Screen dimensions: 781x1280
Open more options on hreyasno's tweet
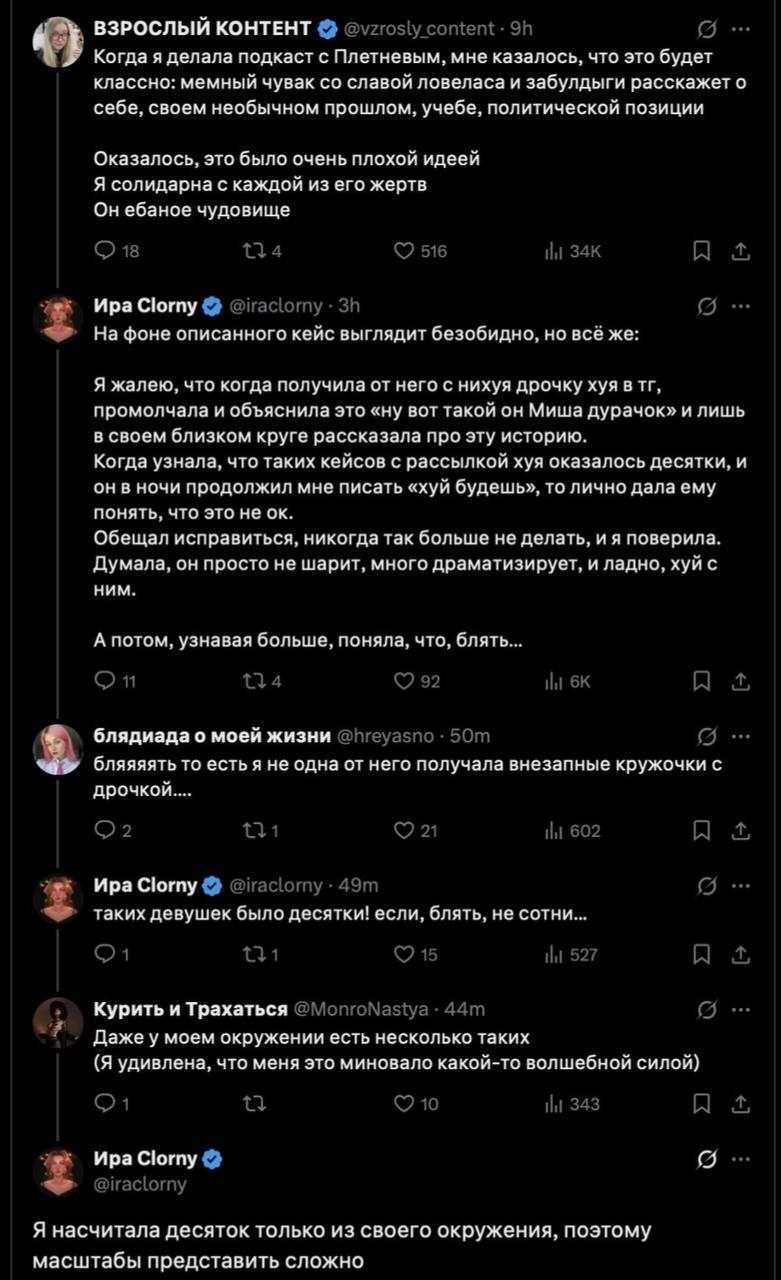click(x=741, y=736)
